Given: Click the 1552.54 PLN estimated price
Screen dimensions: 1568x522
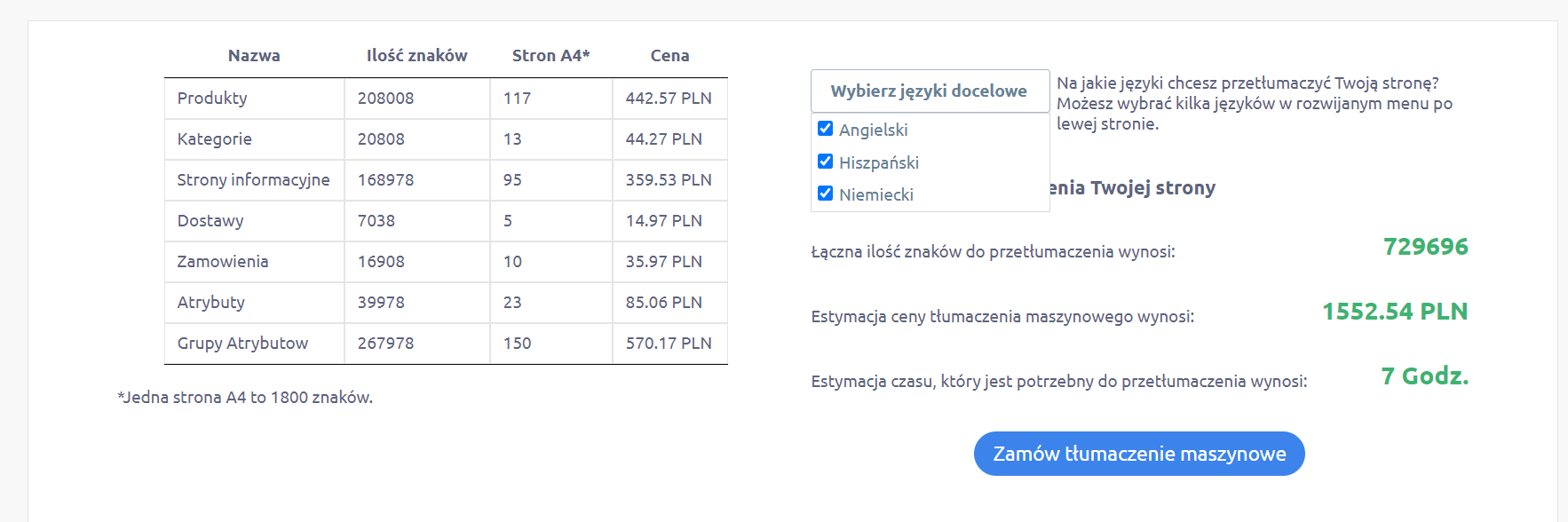Looking at the screenshot, I should 1395,312.
